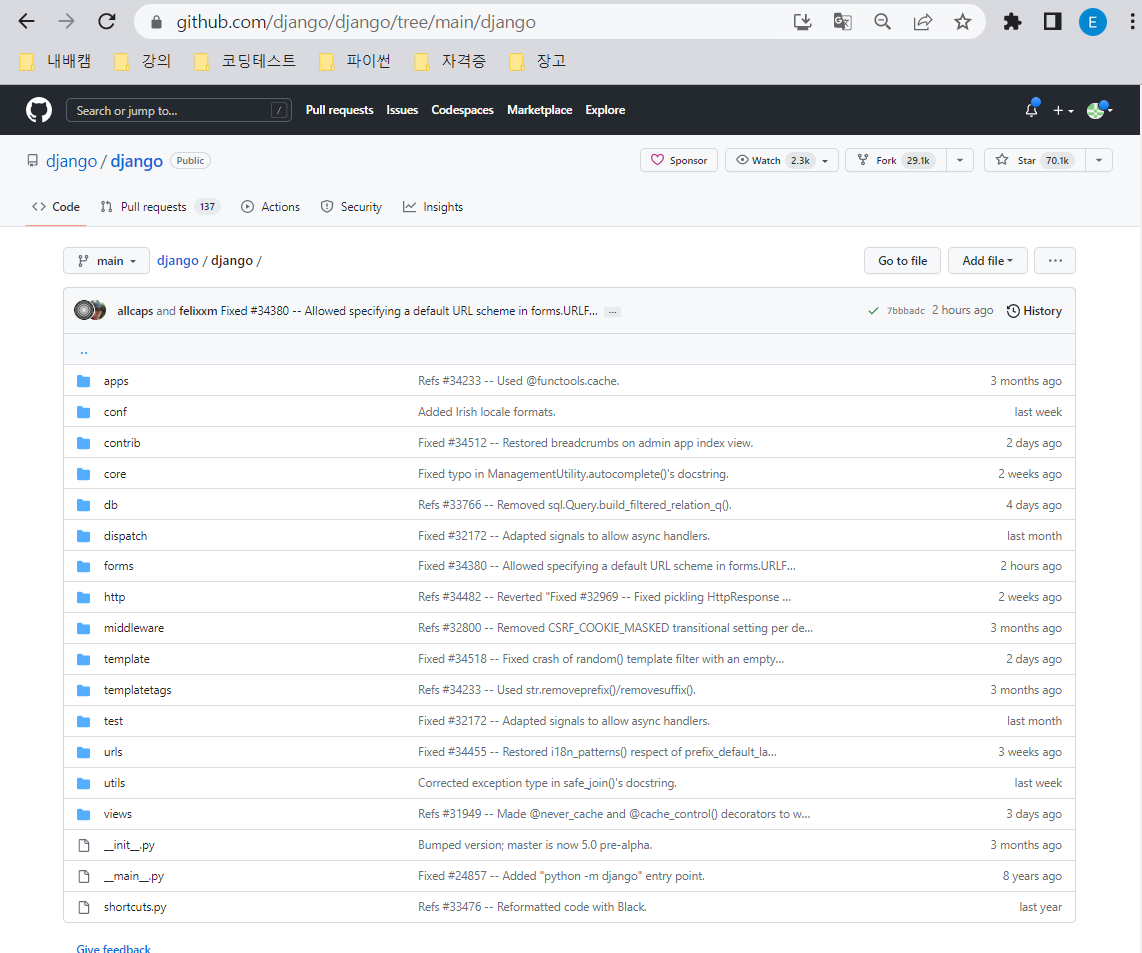Click the folder icon next to contrib
1142x953 pixels.
pyautogui.click(x=84, y=443)
